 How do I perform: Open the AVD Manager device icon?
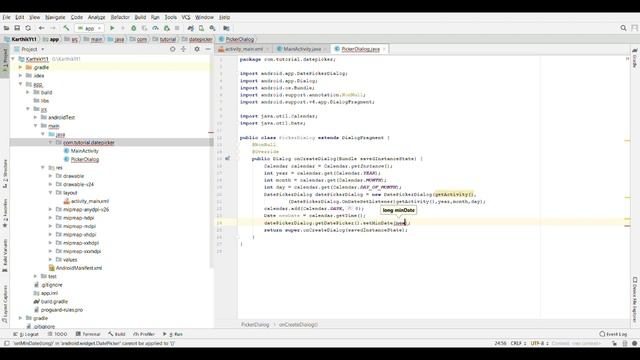(x=201, y=28)
